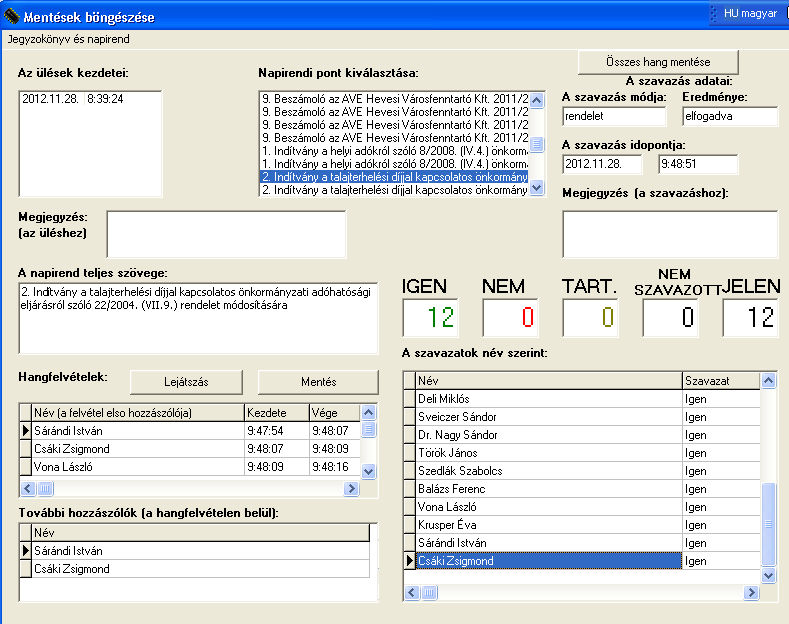Click the full agenda text box

pos(198,318)
